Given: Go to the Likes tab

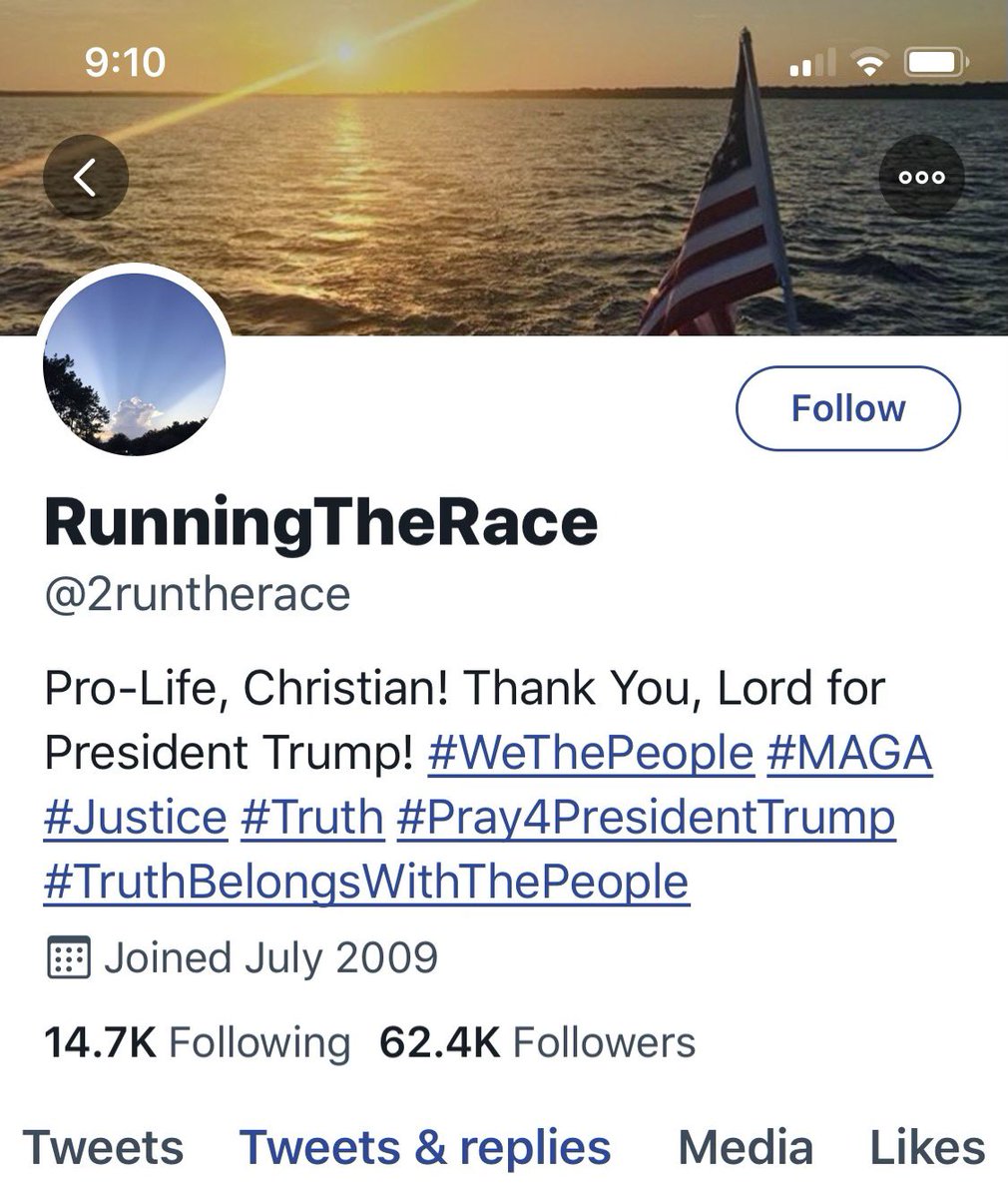Looking at the screenshot, I should click(x=927, y=1147).
